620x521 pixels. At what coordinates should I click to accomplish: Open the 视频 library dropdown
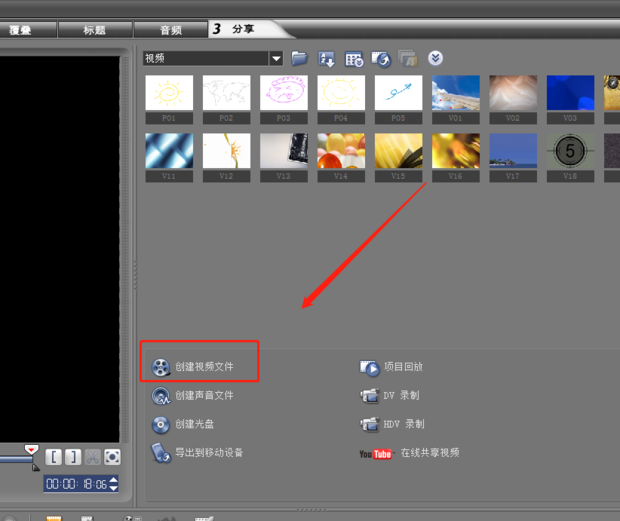pyautogui.click(x=276, y=59)
